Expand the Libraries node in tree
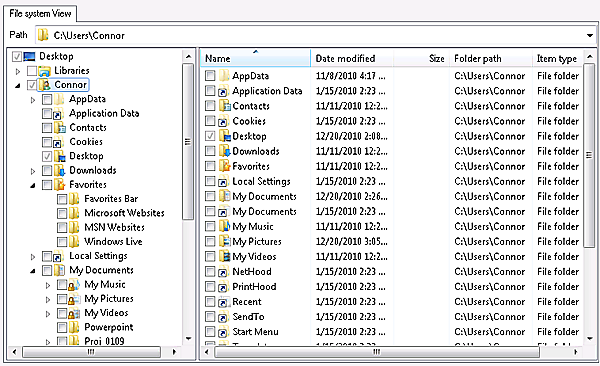This screenshot has width=600, height=366. click(x=18, y=71)
